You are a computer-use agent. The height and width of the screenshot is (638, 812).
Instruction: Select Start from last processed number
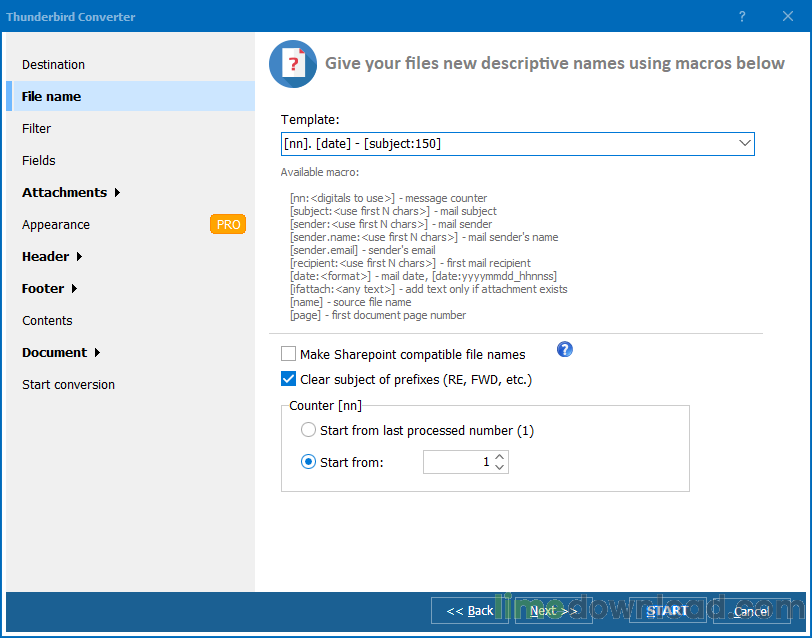pos(309,430)
